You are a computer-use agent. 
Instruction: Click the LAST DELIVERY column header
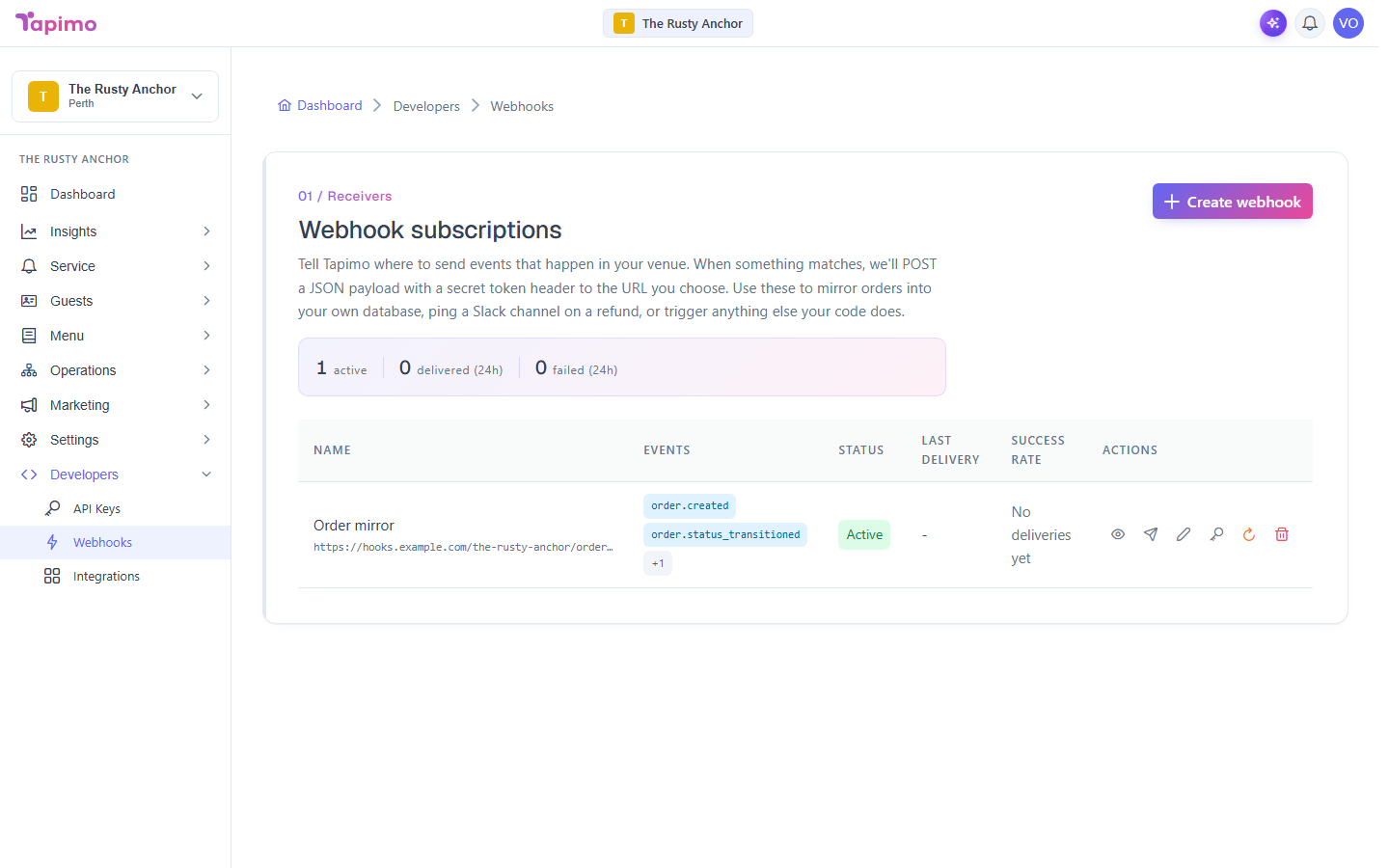[x=950, y=450]
